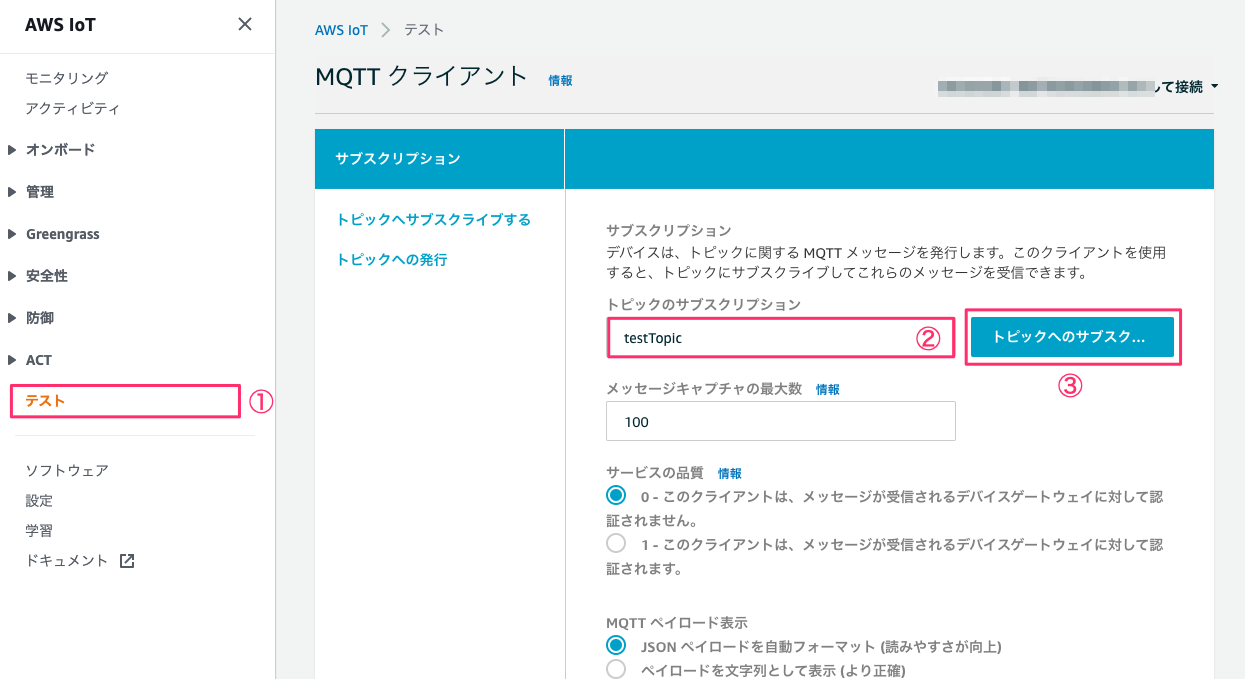The height and width of the screenshot is (679, 1245).
Task: Click the message capture value 100 field
Action: click(780, 421)
